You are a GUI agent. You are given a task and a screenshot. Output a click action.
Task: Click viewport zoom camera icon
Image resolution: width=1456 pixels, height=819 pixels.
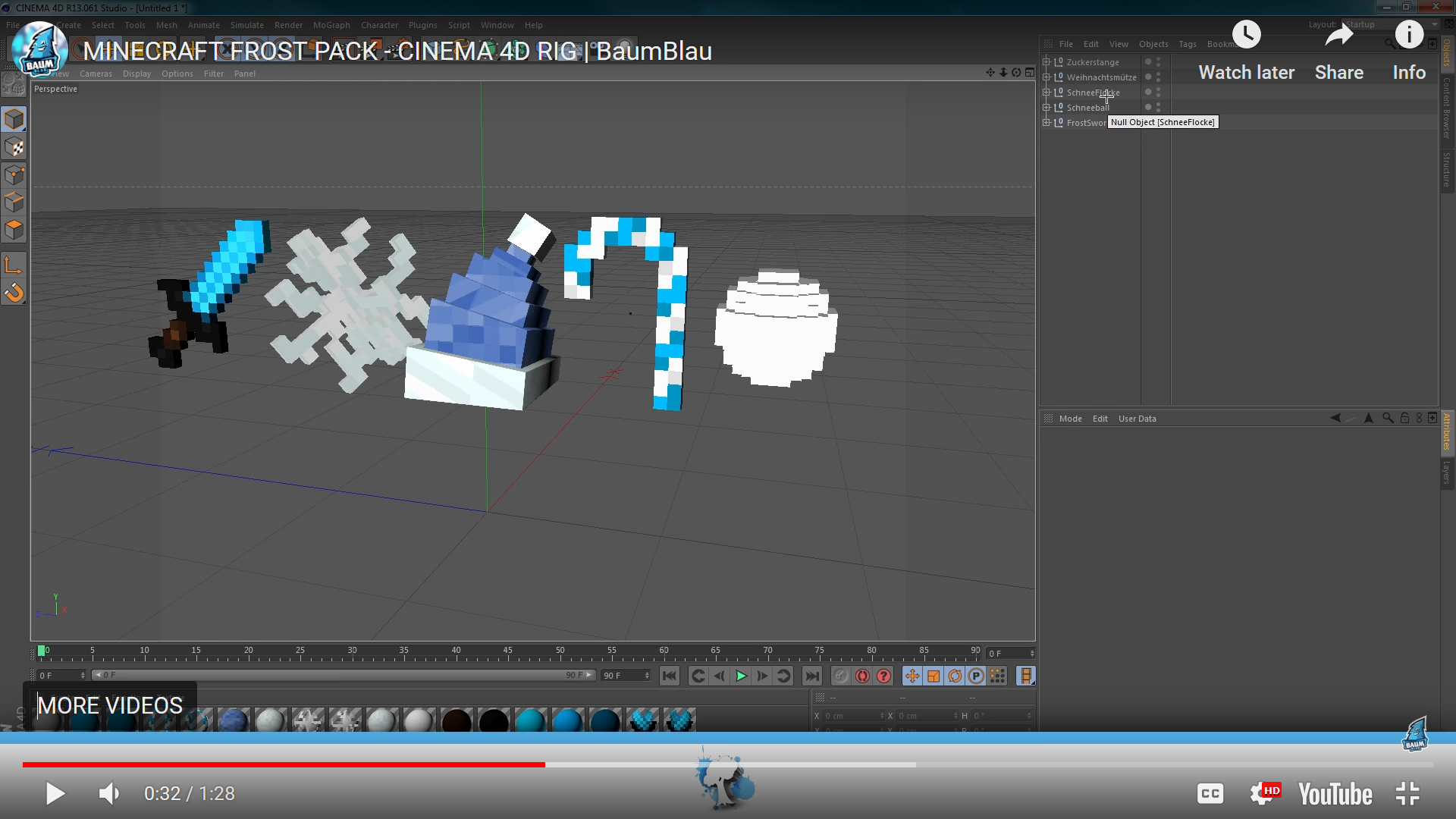click(1003, 73)
